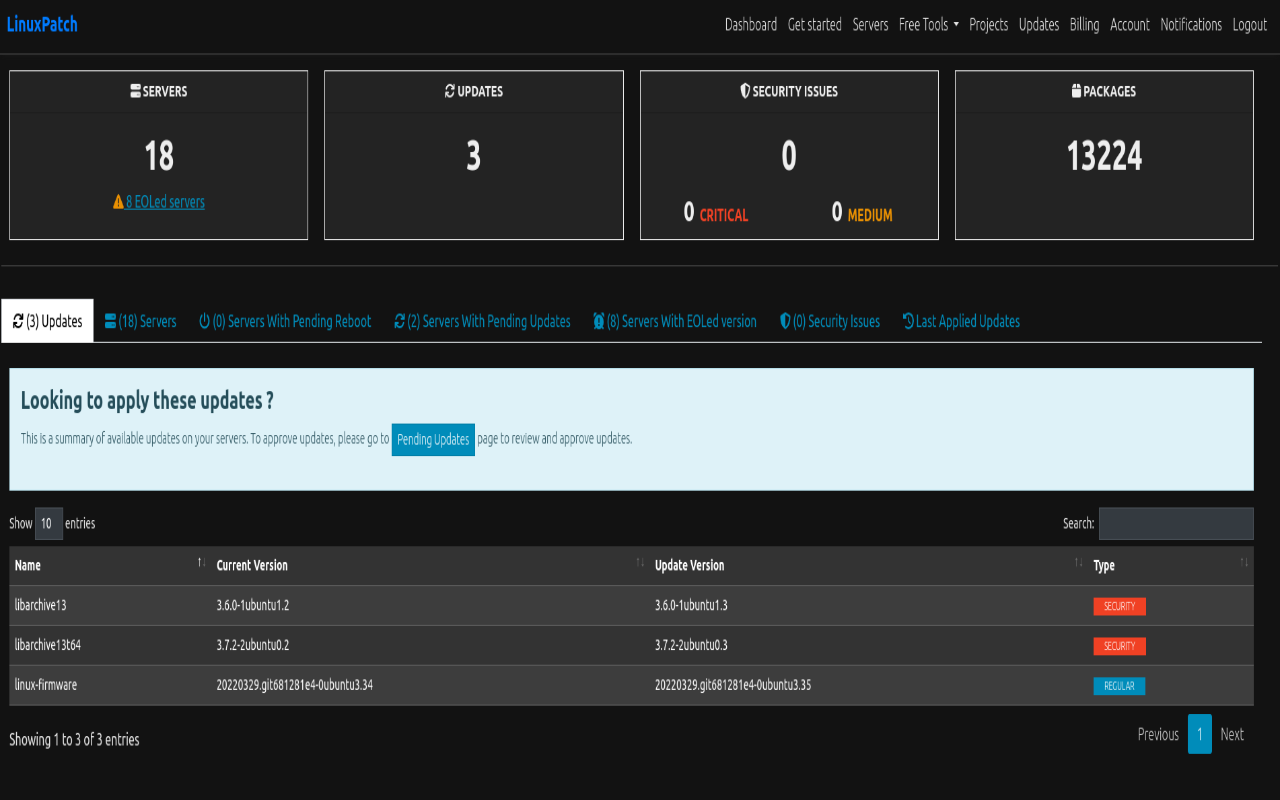Click the sync icon on (3) Updates tab
The height and width of the screenshot is (800, 1280).
(18, 321)
